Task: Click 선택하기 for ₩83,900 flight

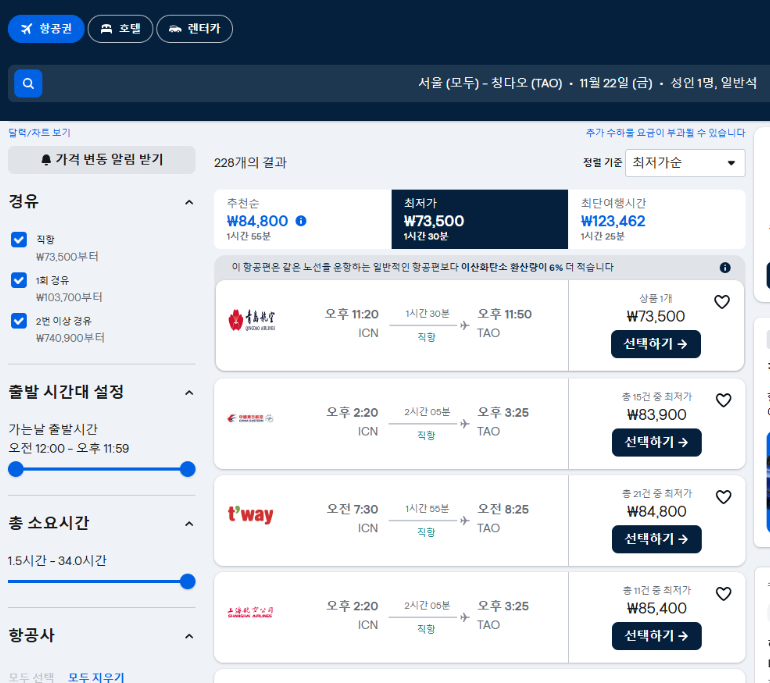Action: (657, 442)
